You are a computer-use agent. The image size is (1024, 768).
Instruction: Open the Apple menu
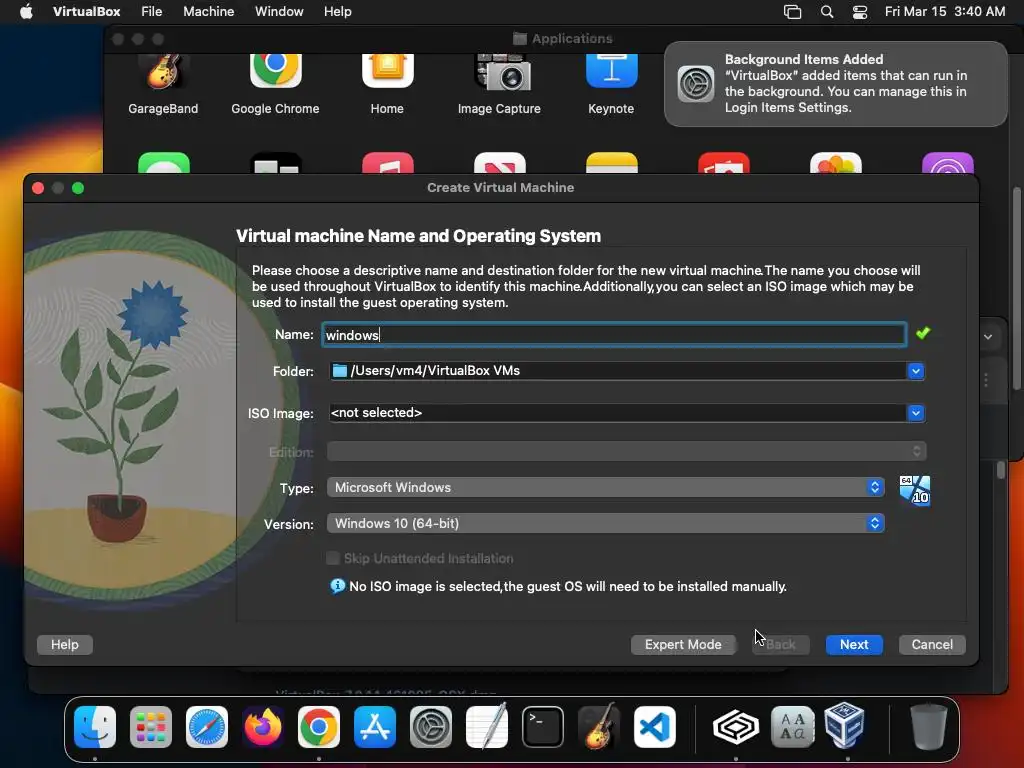(26, 12)
